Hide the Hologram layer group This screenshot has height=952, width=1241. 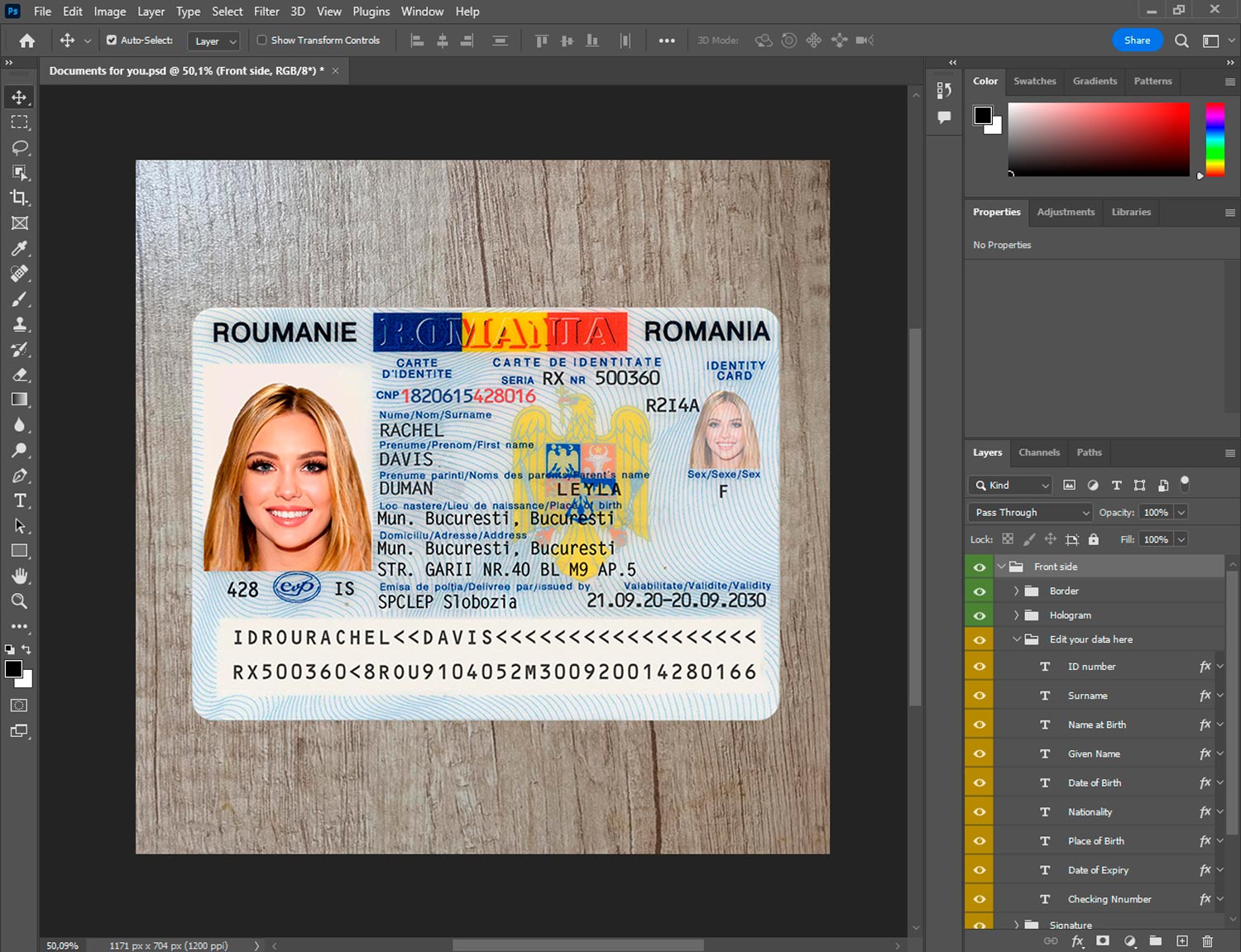(x=980, y=615)
